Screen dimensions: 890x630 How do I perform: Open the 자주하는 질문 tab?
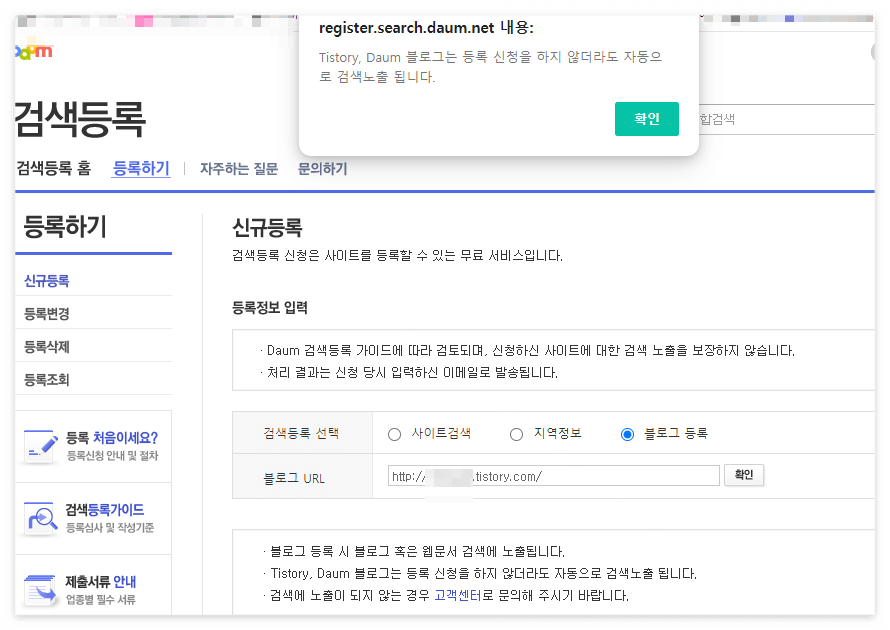(239, 168)
